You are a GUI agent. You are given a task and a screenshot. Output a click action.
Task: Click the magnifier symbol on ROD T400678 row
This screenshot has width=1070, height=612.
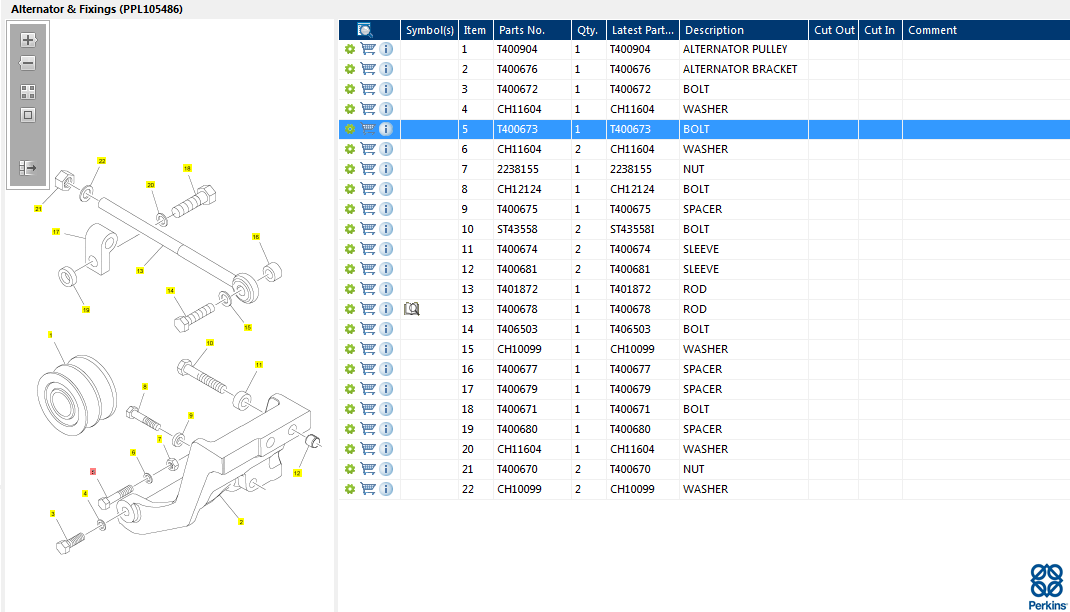411,309
